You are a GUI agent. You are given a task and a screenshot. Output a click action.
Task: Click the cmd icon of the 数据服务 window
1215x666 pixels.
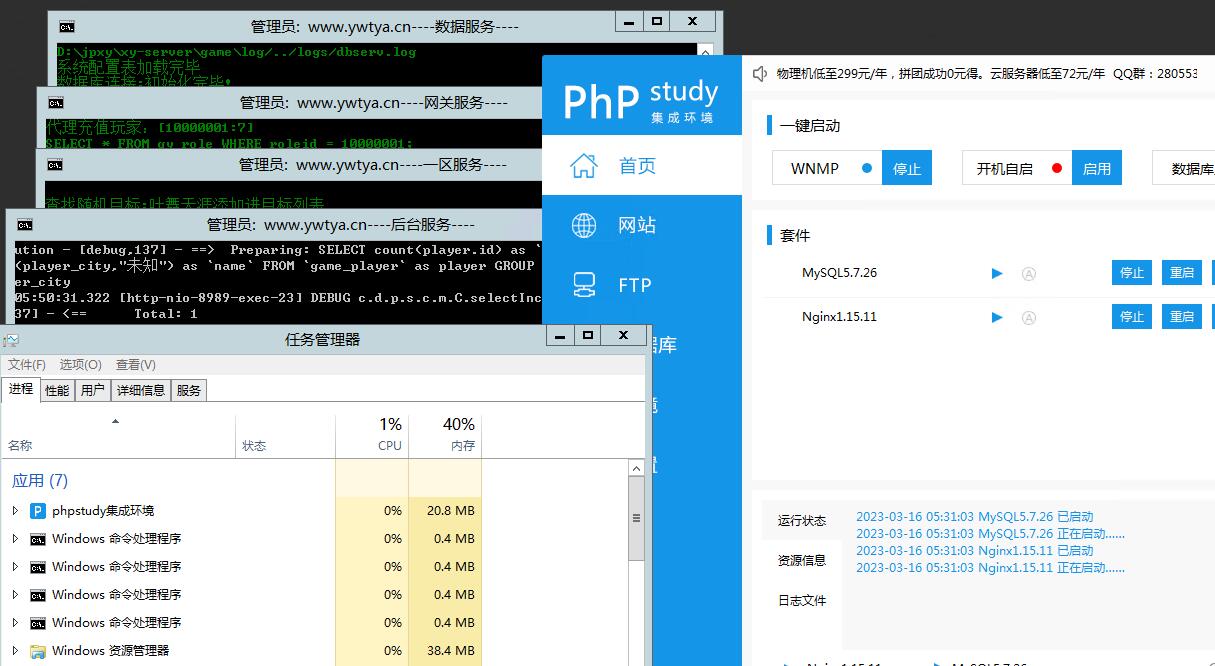(66, 27)
